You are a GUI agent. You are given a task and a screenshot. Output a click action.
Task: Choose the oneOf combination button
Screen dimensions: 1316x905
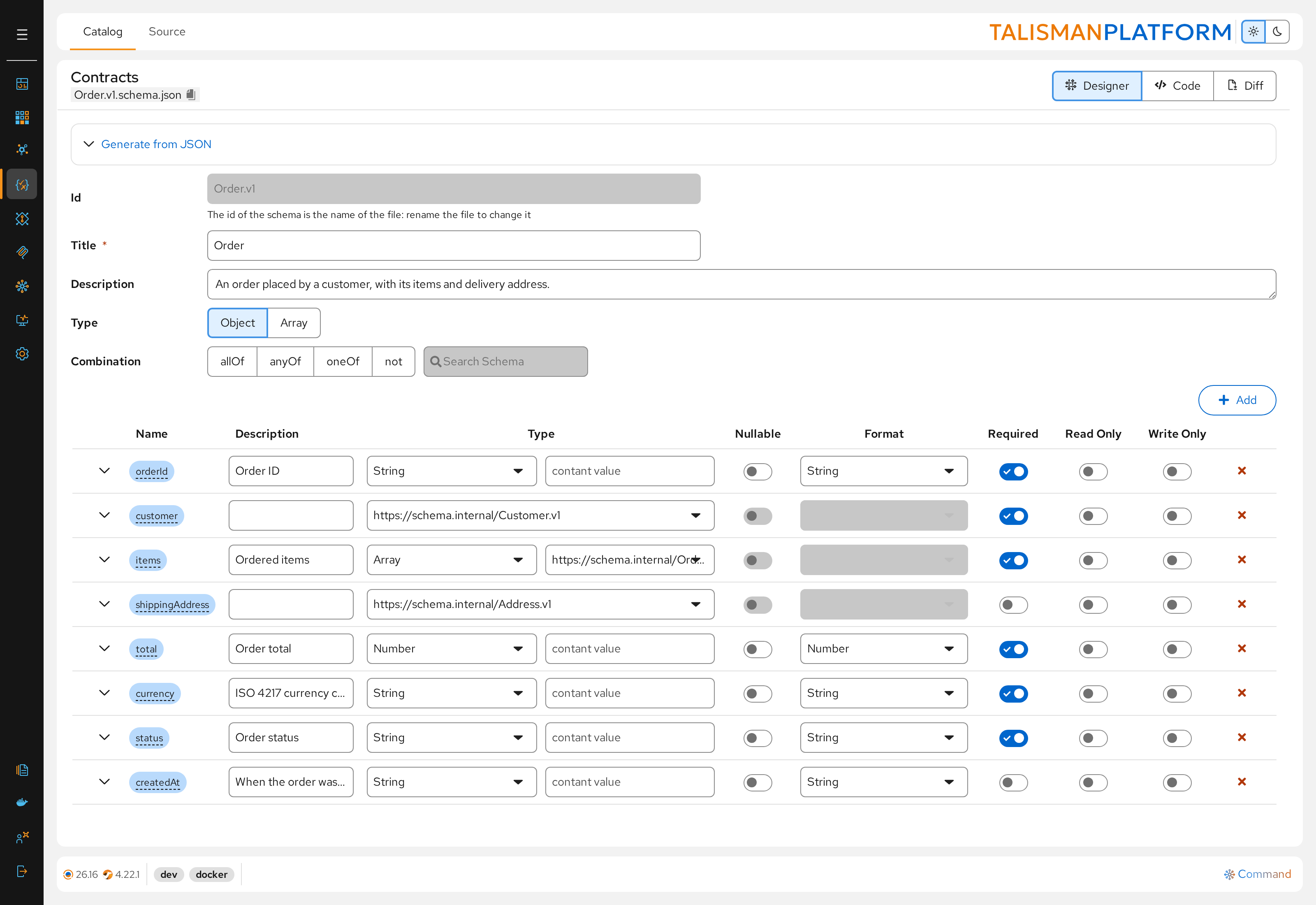342,361
